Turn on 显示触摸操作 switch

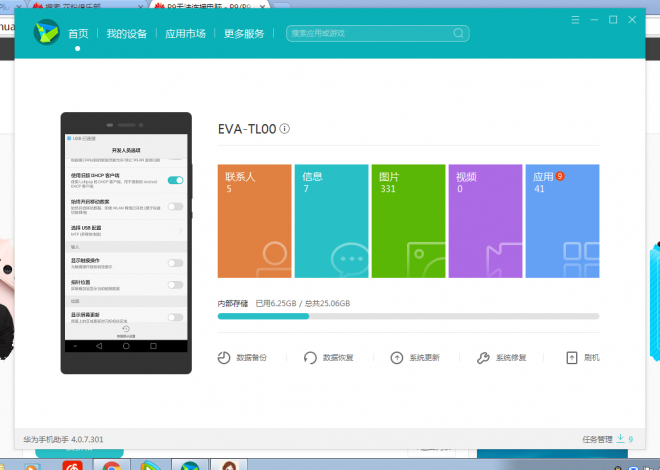tap(175, 263)
